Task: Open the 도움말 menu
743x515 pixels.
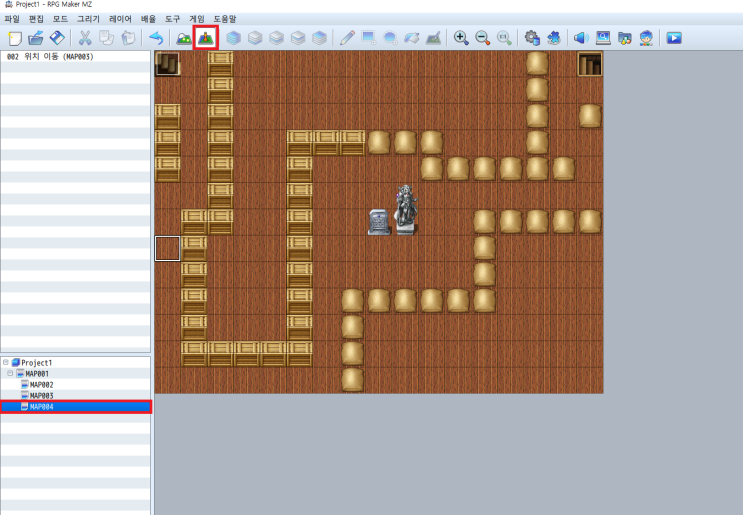Action: pyautogui.click(x=225, y=19)
